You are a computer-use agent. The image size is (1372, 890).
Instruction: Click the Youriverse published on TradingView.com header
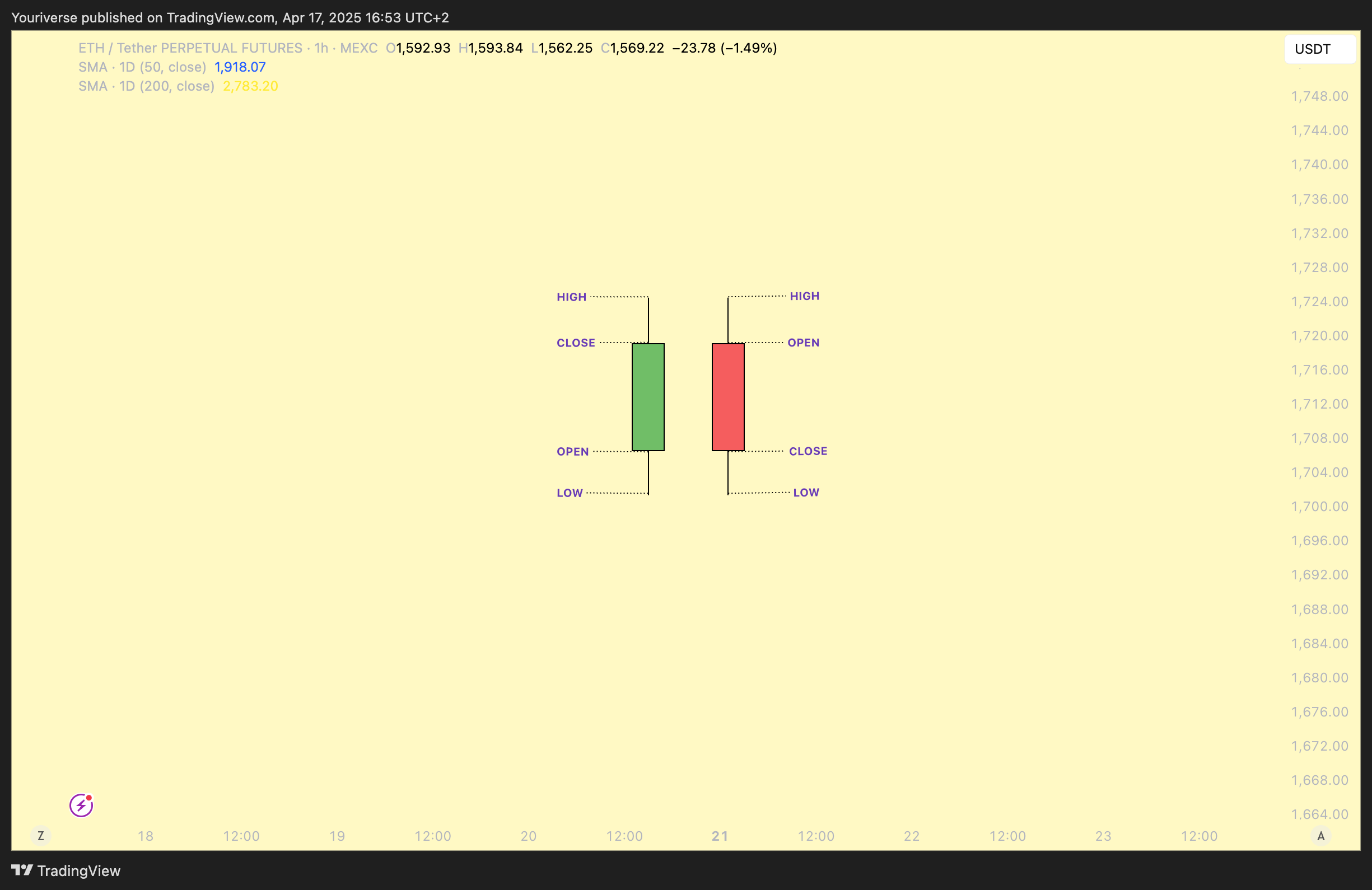coord(230,18)
